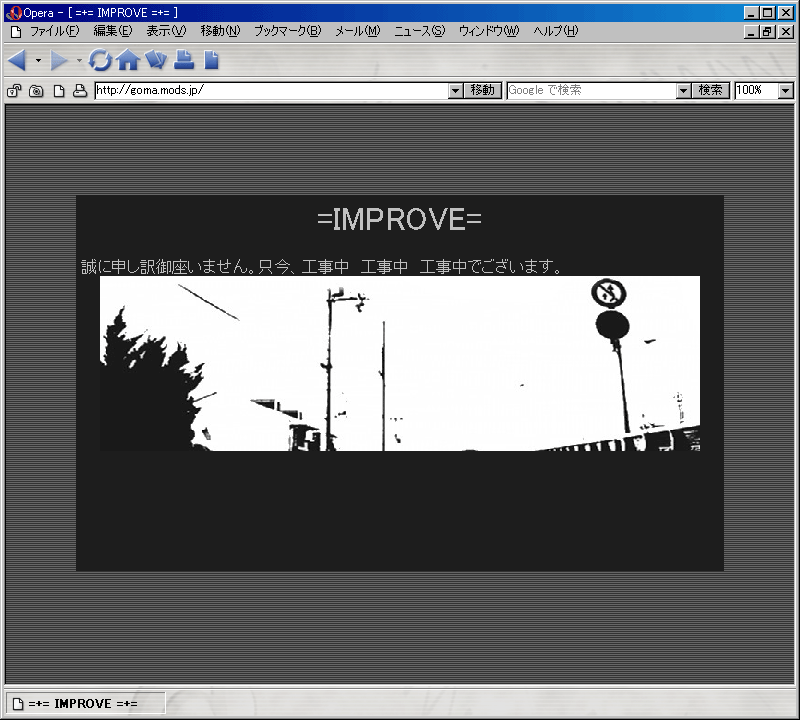Expand the Google search field dropdown
This screenshot has height=720, width=800.
[683, 91]
